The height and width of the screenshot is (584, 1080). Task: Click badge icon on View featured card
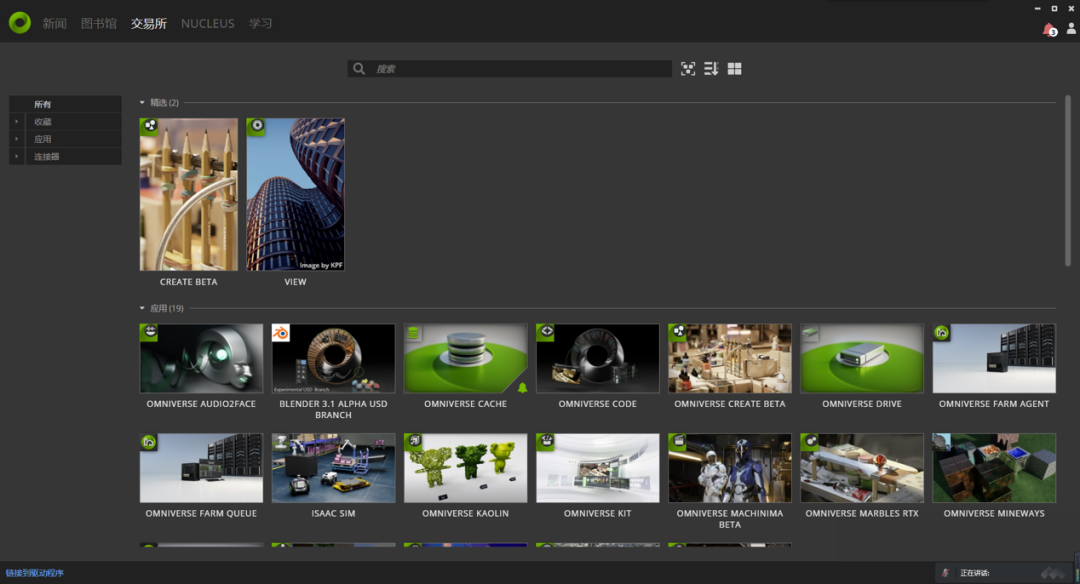(256, 126)
